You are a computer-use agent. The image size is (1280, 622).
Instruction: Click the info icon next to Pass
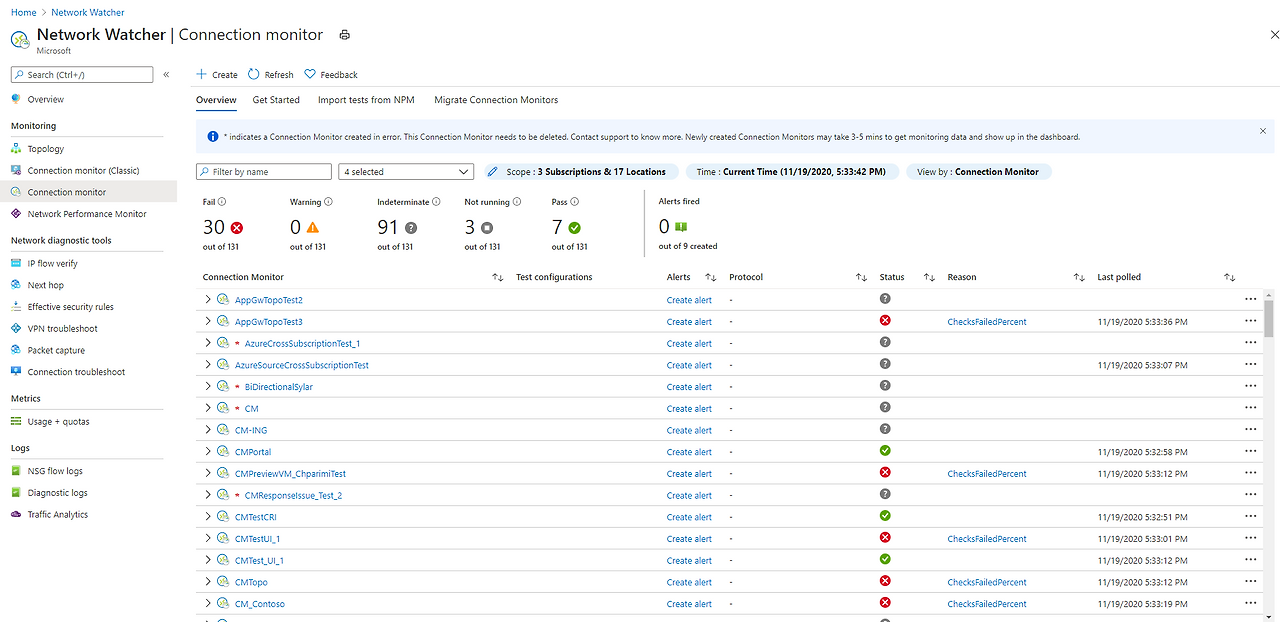click(576, 201)
